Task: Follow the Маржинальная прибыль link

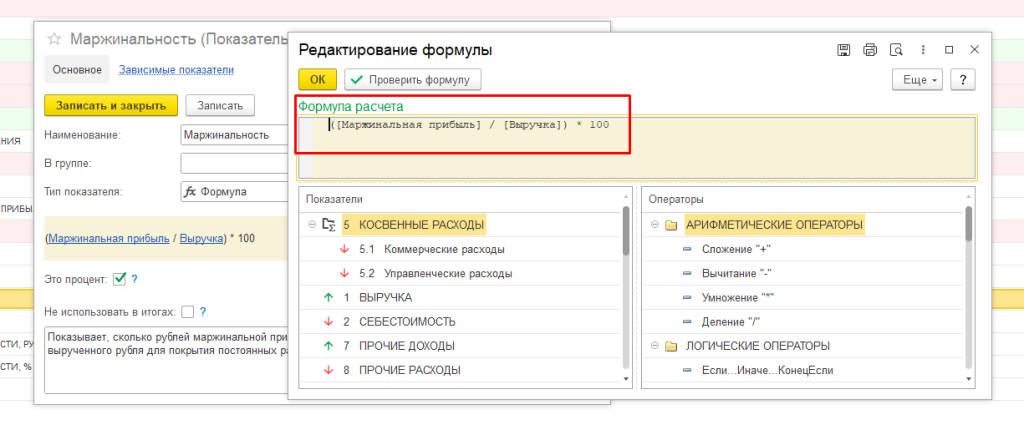Action: tap(108, 238)
